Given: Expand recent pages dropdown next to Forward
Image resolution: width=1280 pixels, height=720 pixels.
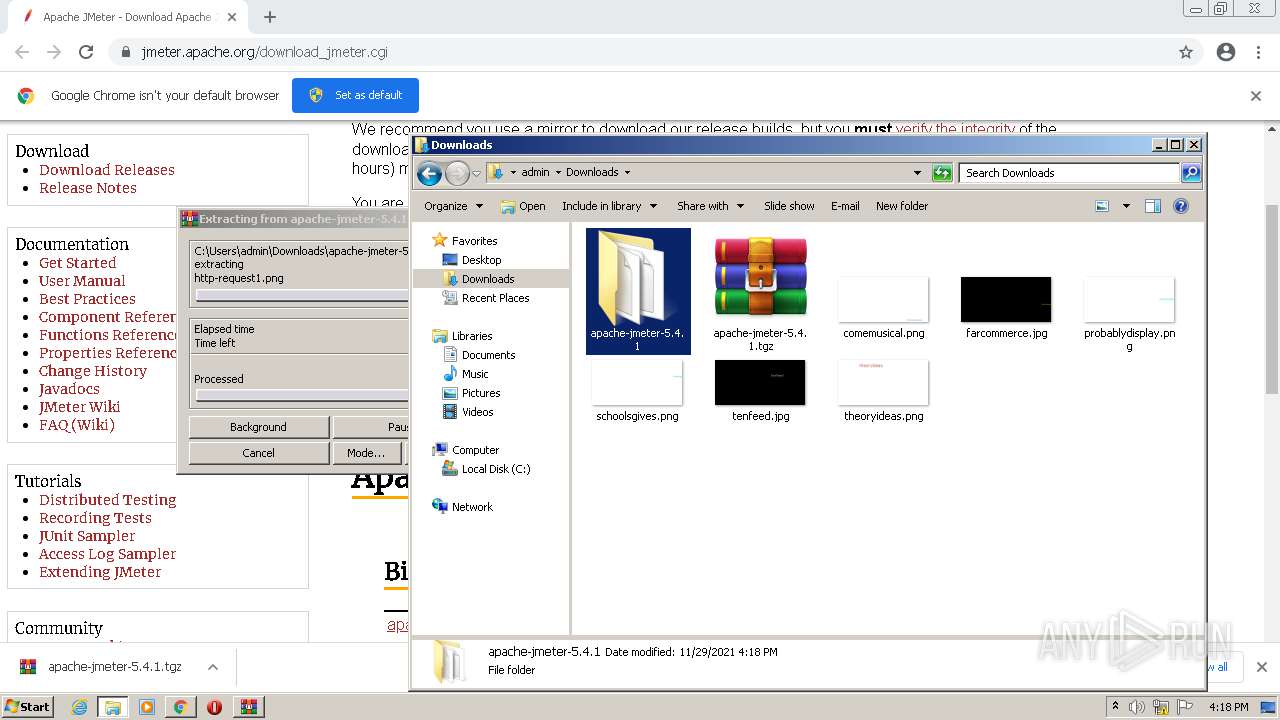Looking at the screenshot, I should [477, 173].
